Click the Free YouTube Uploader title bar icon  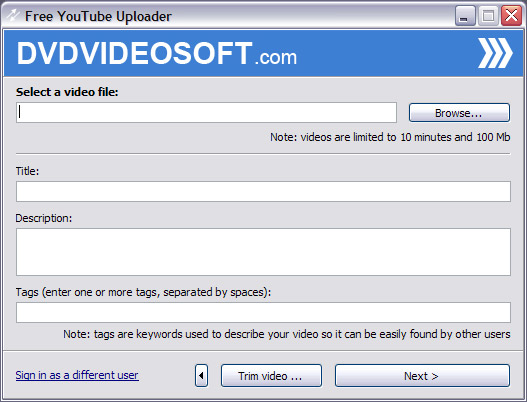tap(13, 16)
